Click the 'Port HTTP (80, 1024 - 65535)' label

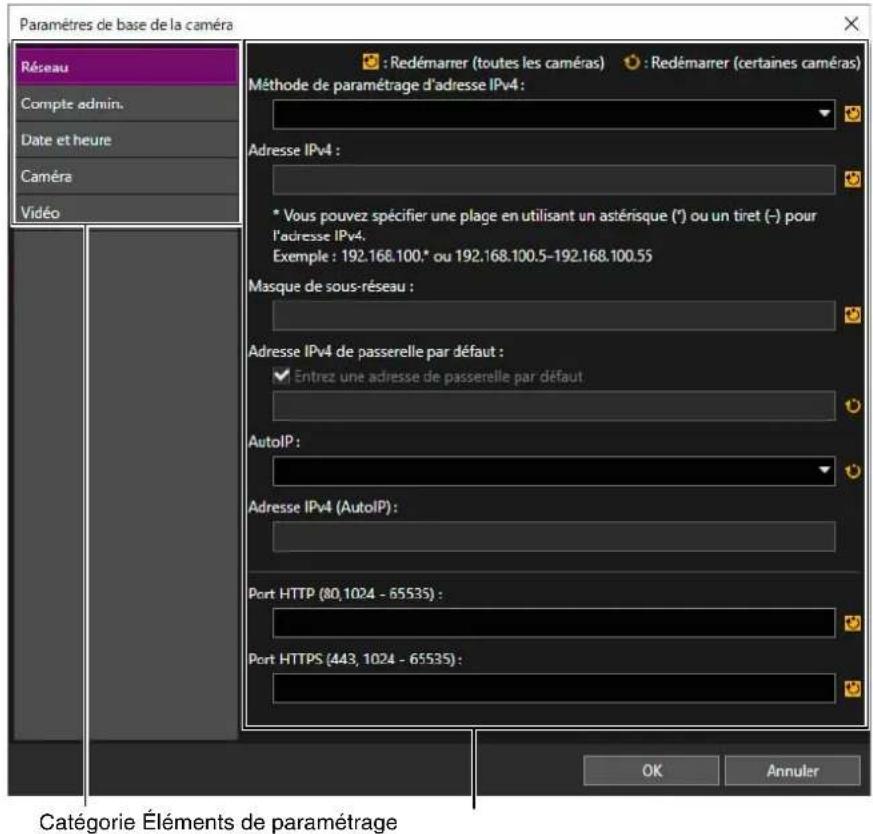345,593
